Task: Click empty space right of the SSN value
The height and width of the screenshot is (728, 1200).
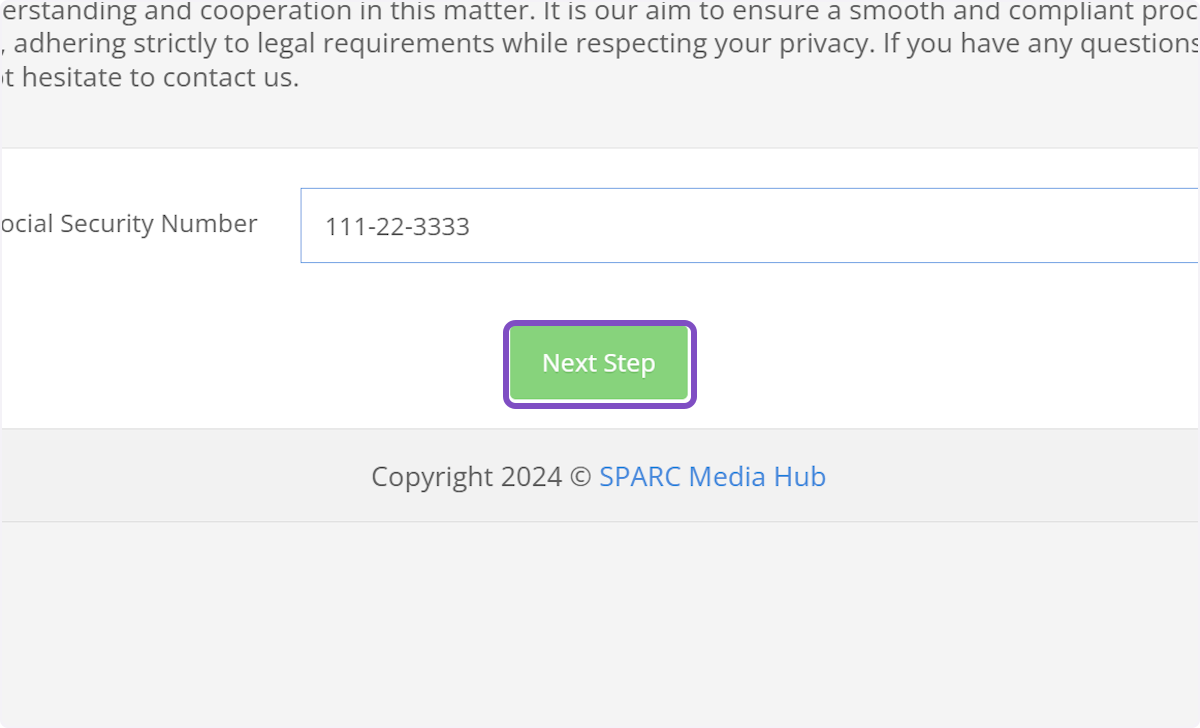Action: (800, 226)
